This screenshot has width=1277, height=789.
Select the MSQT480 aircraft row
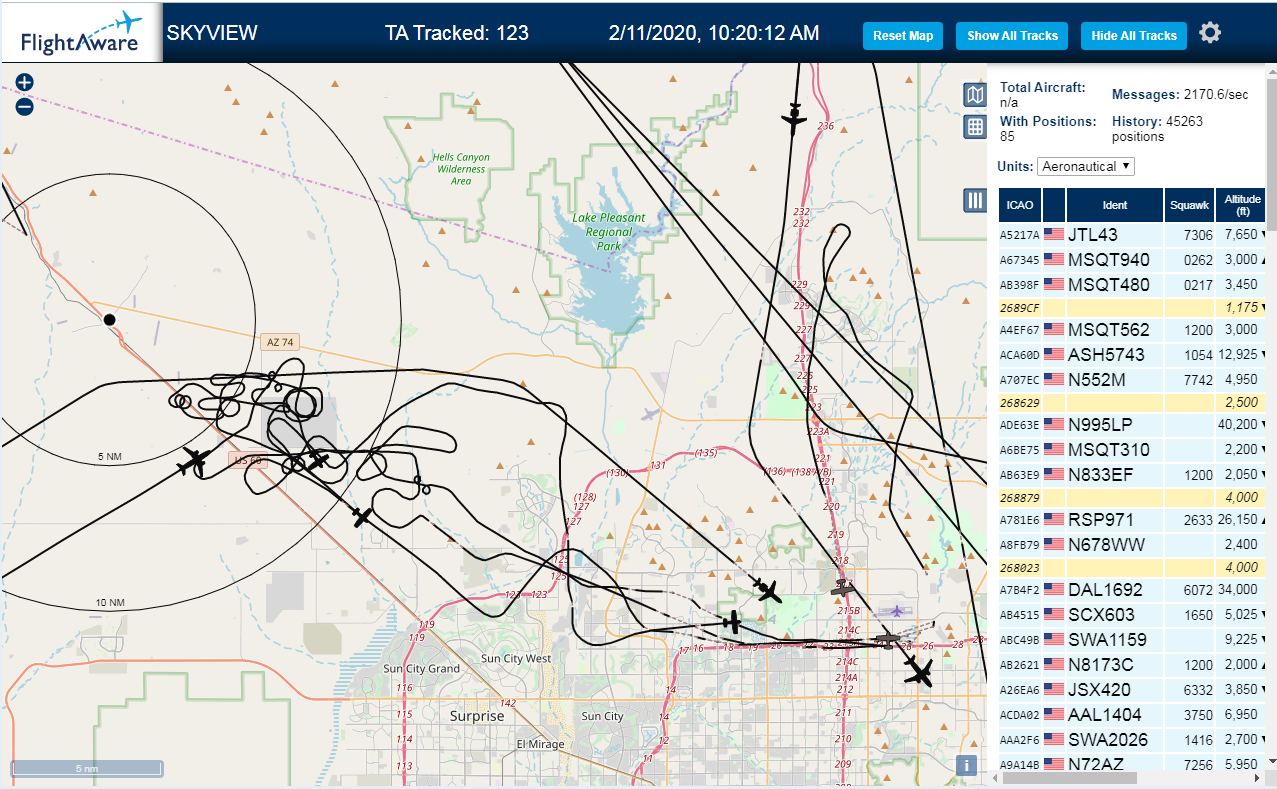click(1132, 284)
